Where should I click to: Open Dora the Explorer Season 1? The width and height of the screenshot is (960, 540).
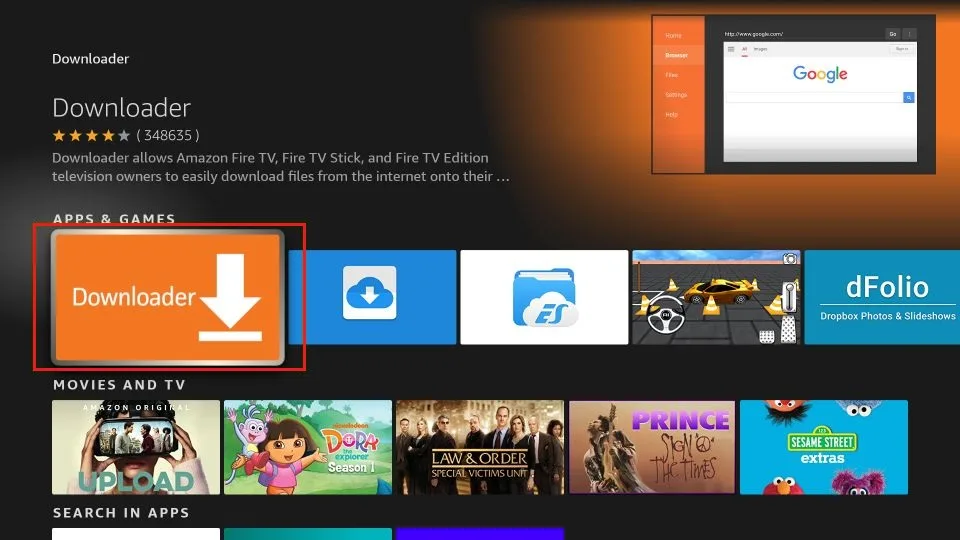(308, 447)
